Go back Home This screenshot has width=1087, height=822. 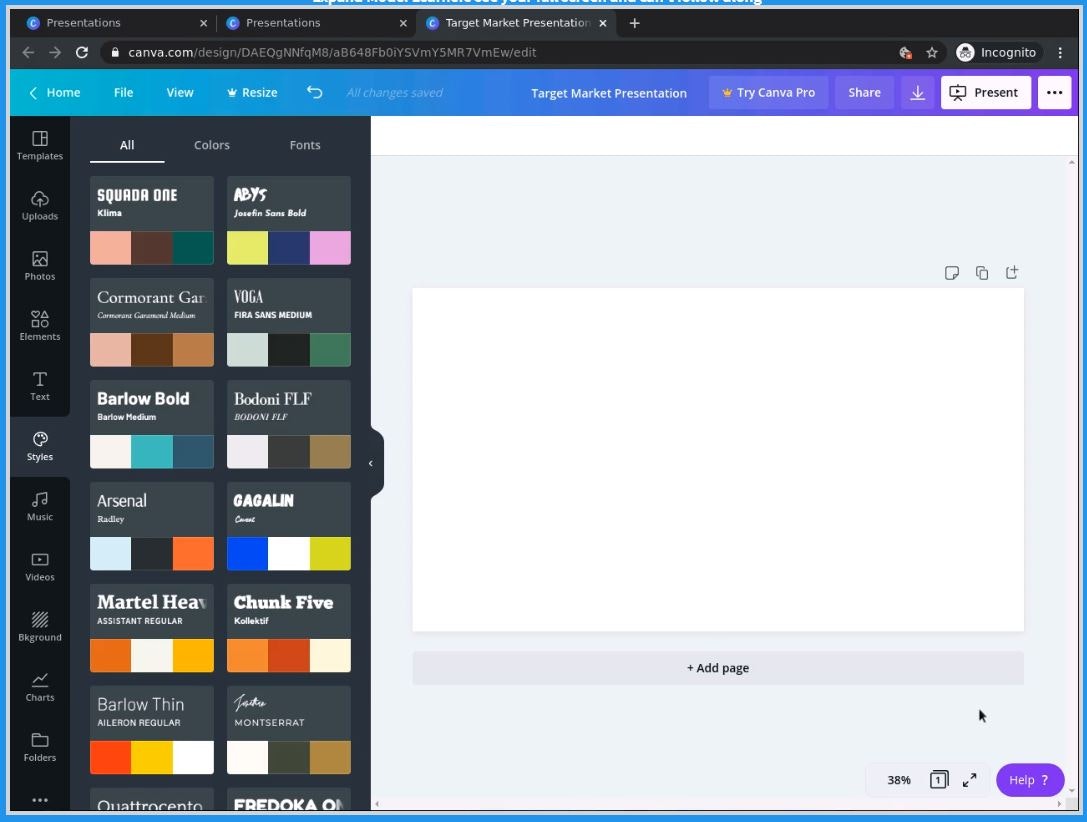click(55, 92)
